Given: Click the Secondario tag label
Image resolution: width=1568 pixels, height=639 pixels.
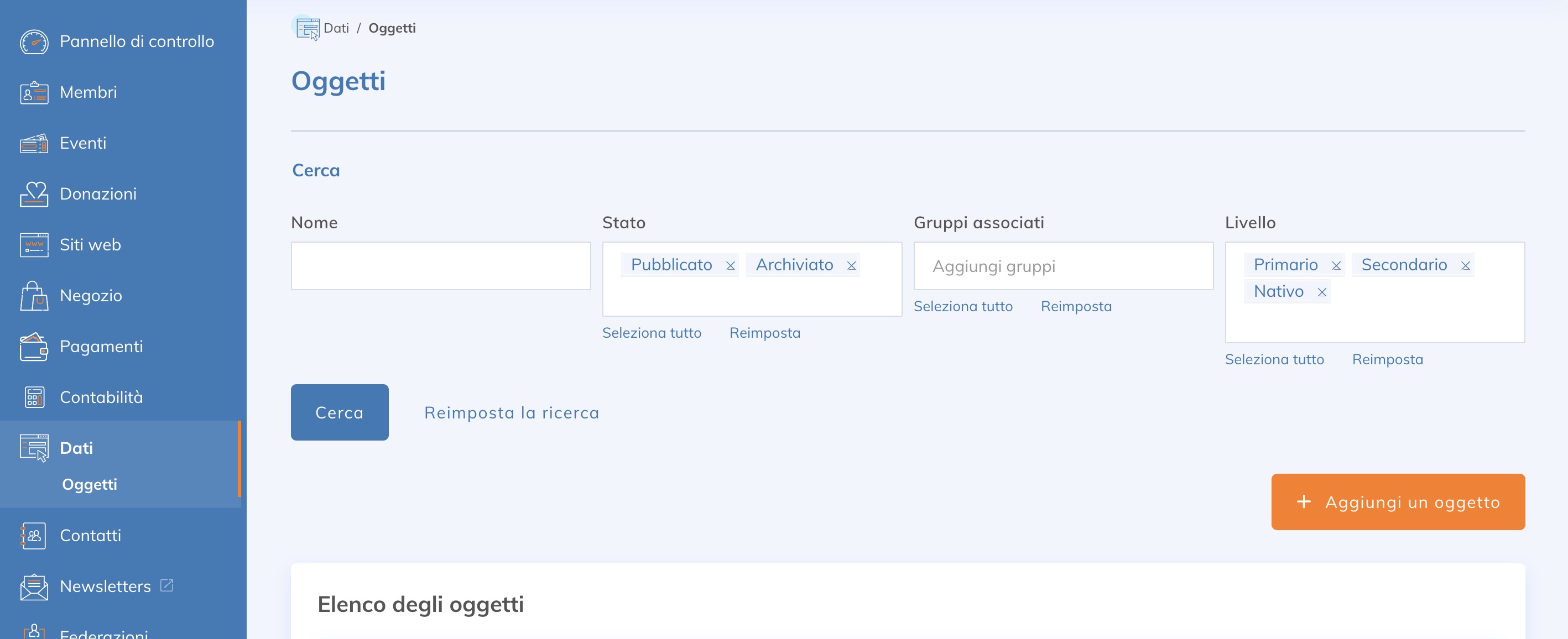Looking at the screenshot, I should 1404,265.
